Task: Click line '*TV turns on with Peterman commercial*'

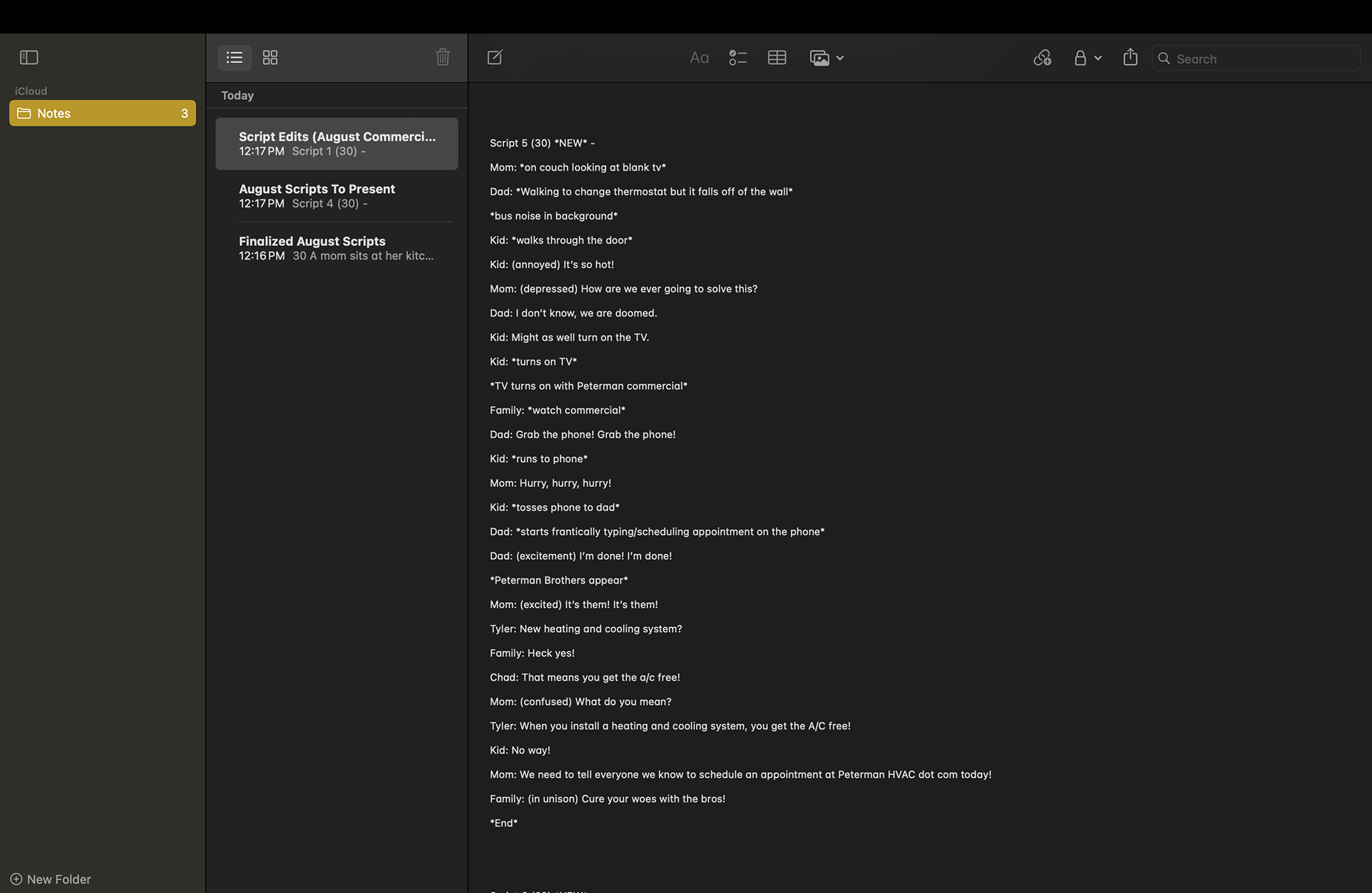Action: [x=588, y=386]
